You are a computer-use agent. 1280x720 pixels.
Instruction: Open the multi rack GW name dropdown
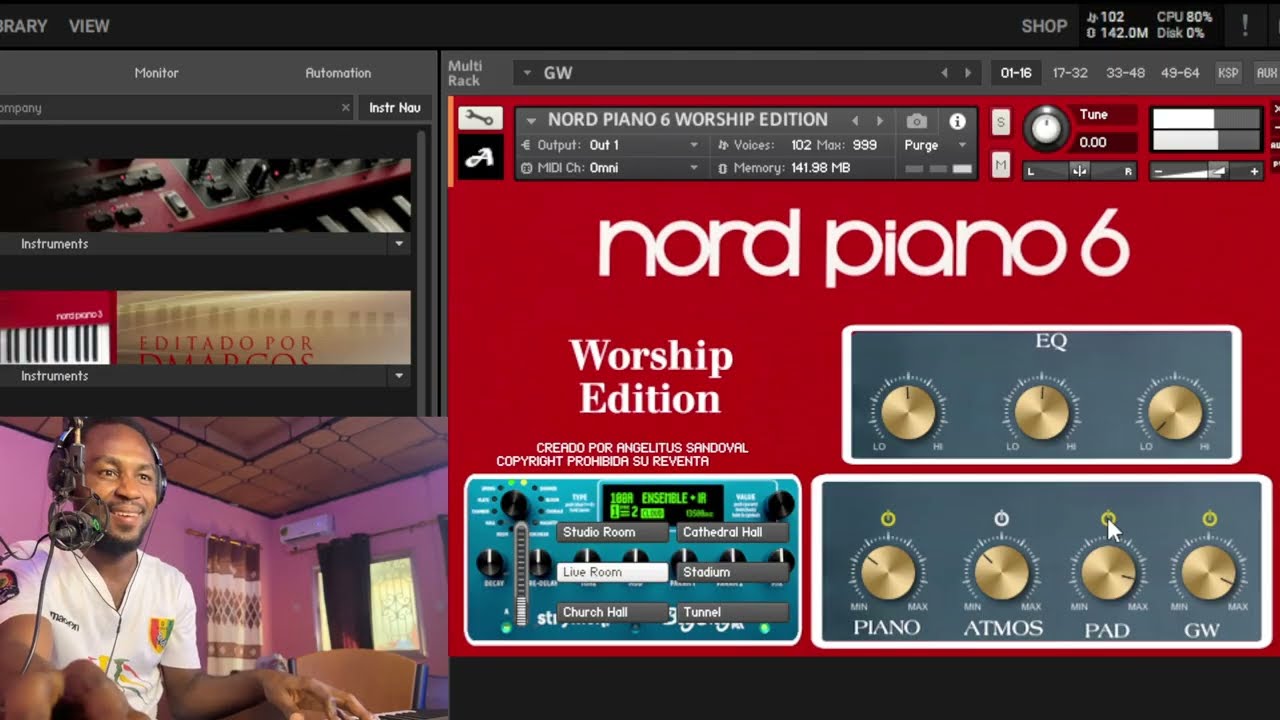click(x=527, y=73)
